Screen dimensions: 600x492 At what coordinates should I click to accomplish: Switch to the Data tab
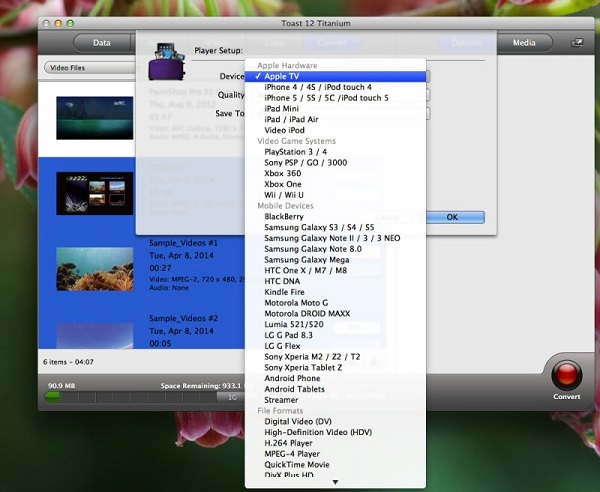(102, 43)
